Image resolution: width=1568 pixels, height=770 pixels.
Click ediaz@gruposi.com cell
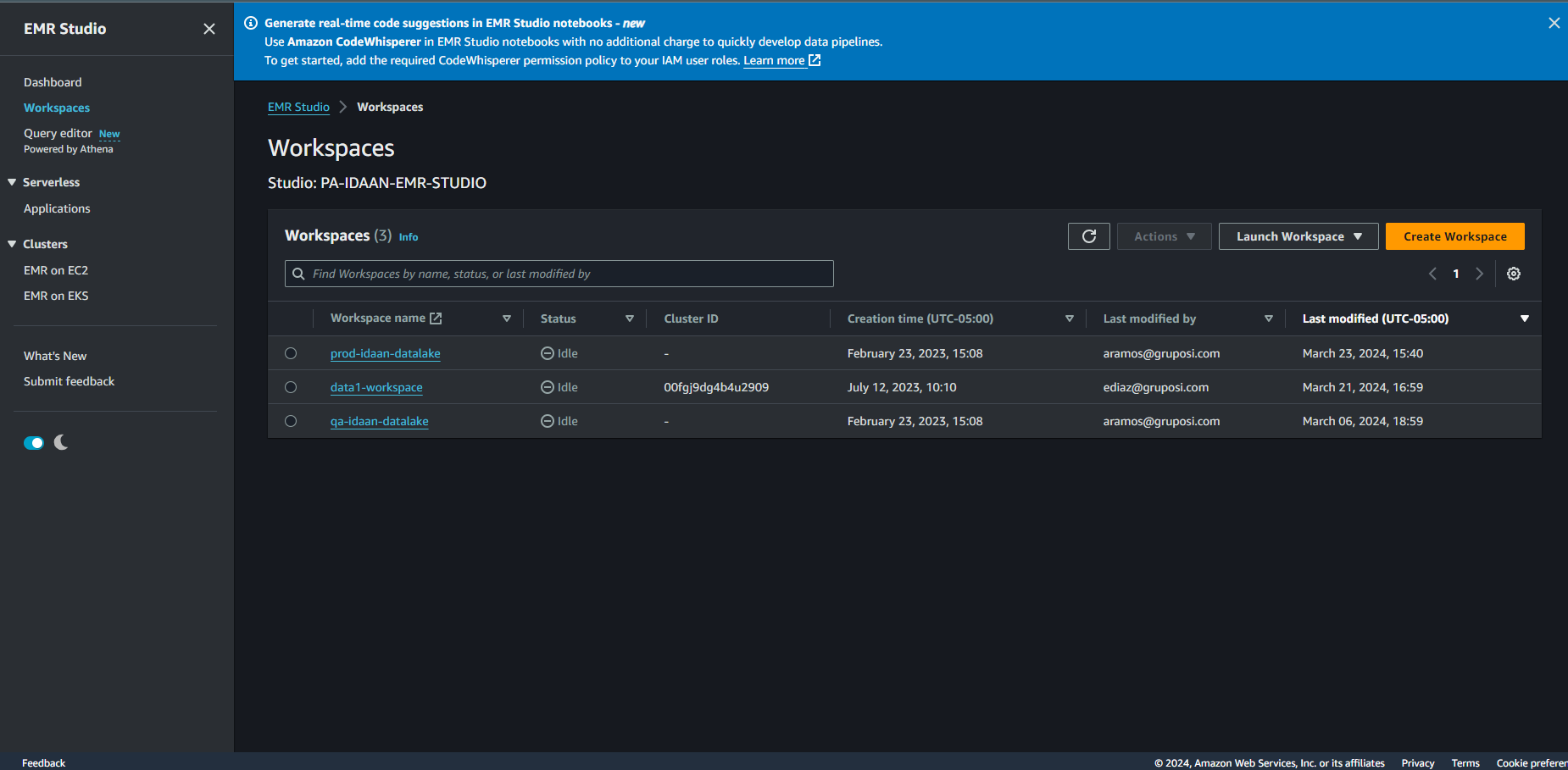pos(1156,387)
